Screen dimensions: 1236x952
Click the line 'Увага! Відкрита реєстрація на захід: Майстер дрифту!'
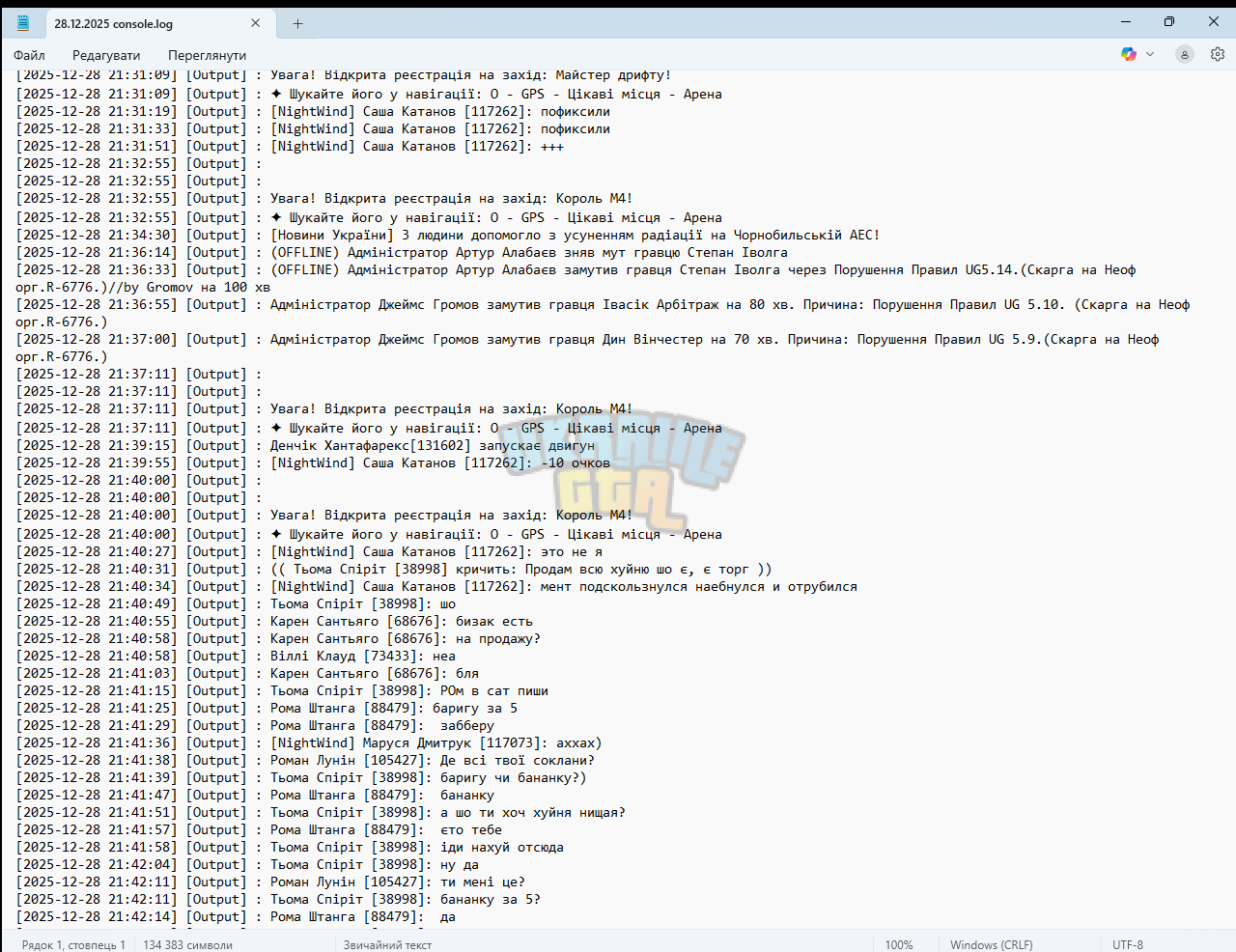(344, 74)
